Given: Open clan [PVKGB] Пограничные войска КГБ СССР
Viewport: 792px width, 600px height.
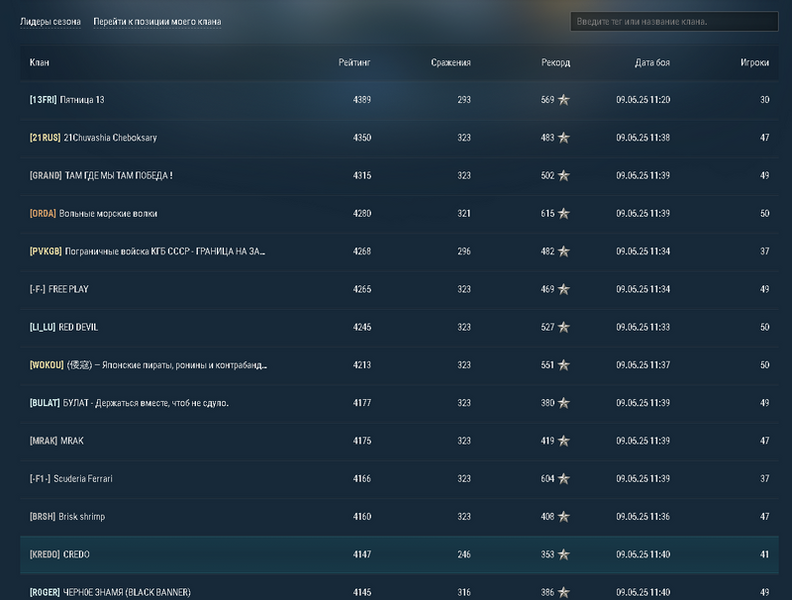Looking at the screenshot, I should (x=147, y=252).
